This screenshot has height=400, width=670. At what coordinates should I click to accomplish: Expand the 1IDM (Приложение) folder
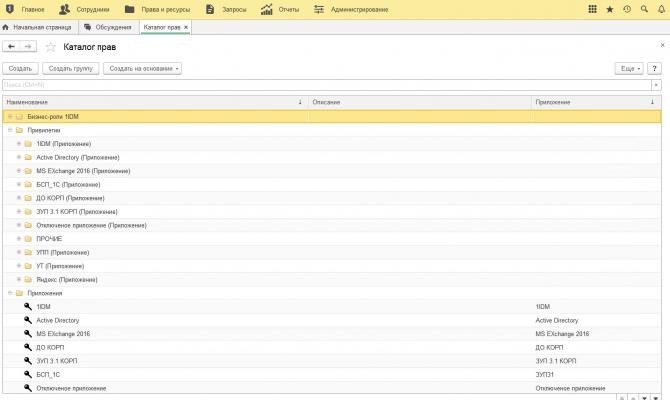pyautogui.click(x=19, y=144)
